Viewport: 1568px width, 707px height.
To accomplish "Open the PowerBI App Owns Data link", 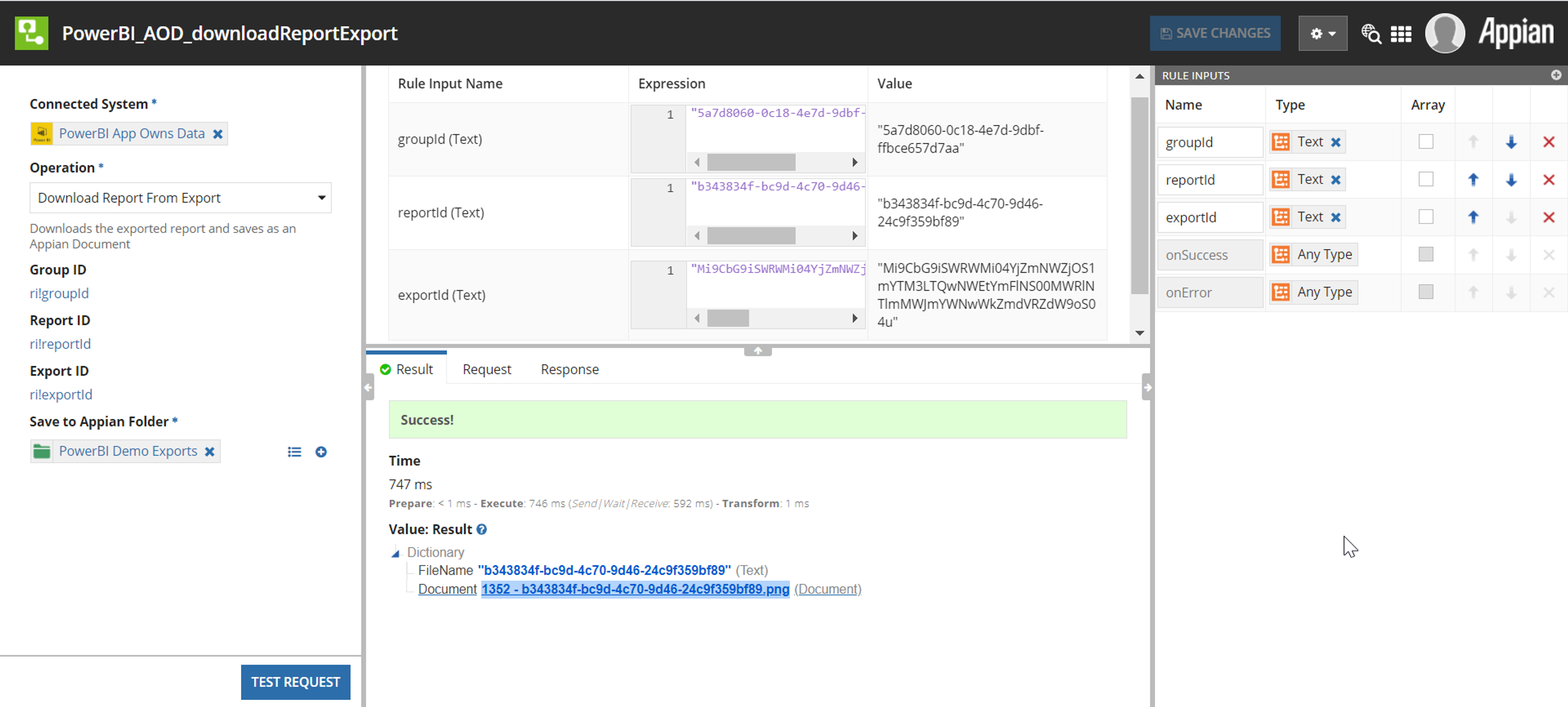I will pyautogui.click(x=131, y=133).
